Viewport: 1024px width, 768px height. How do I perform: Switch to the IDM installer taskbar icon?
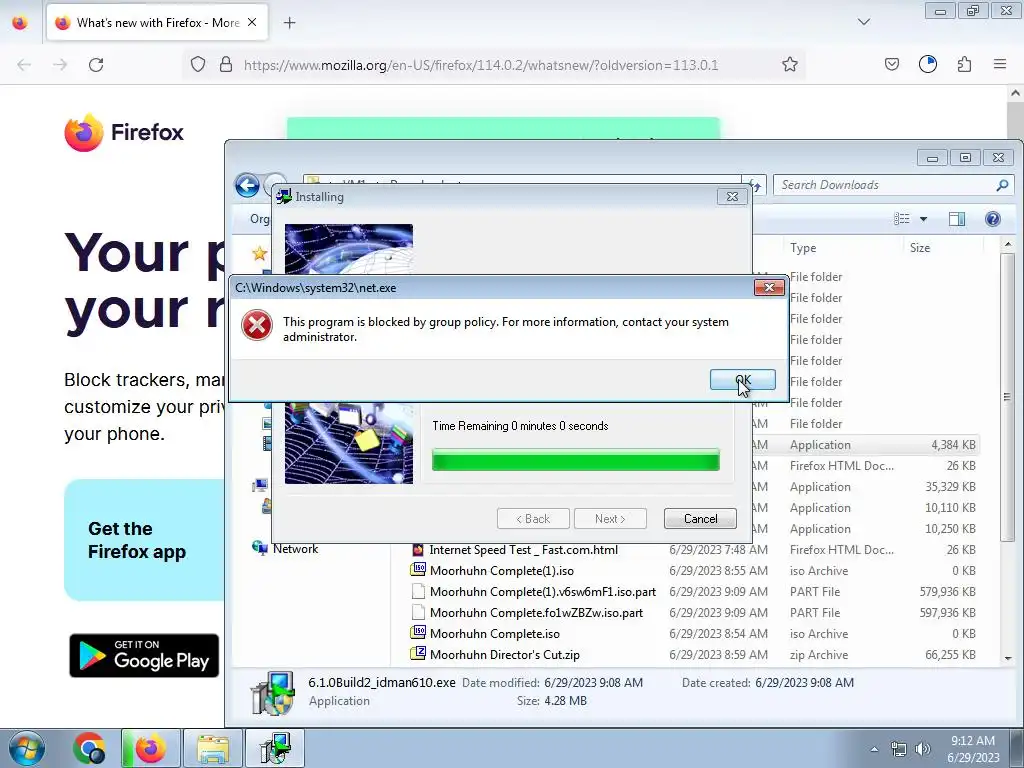pos(274,748)
